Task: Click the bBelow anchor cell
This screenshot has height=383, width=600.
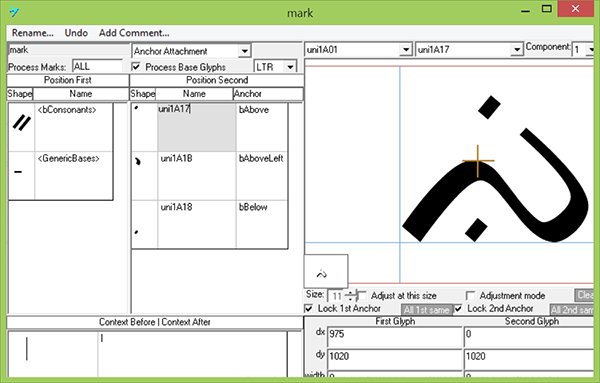Action: point(262,224)
